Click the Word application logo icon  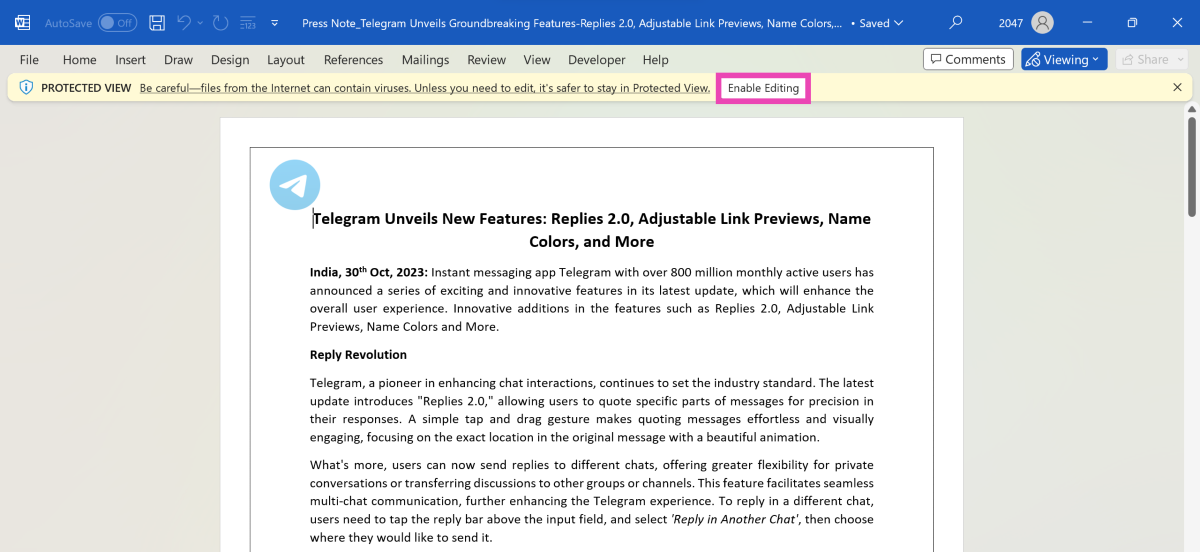point(22,22)
